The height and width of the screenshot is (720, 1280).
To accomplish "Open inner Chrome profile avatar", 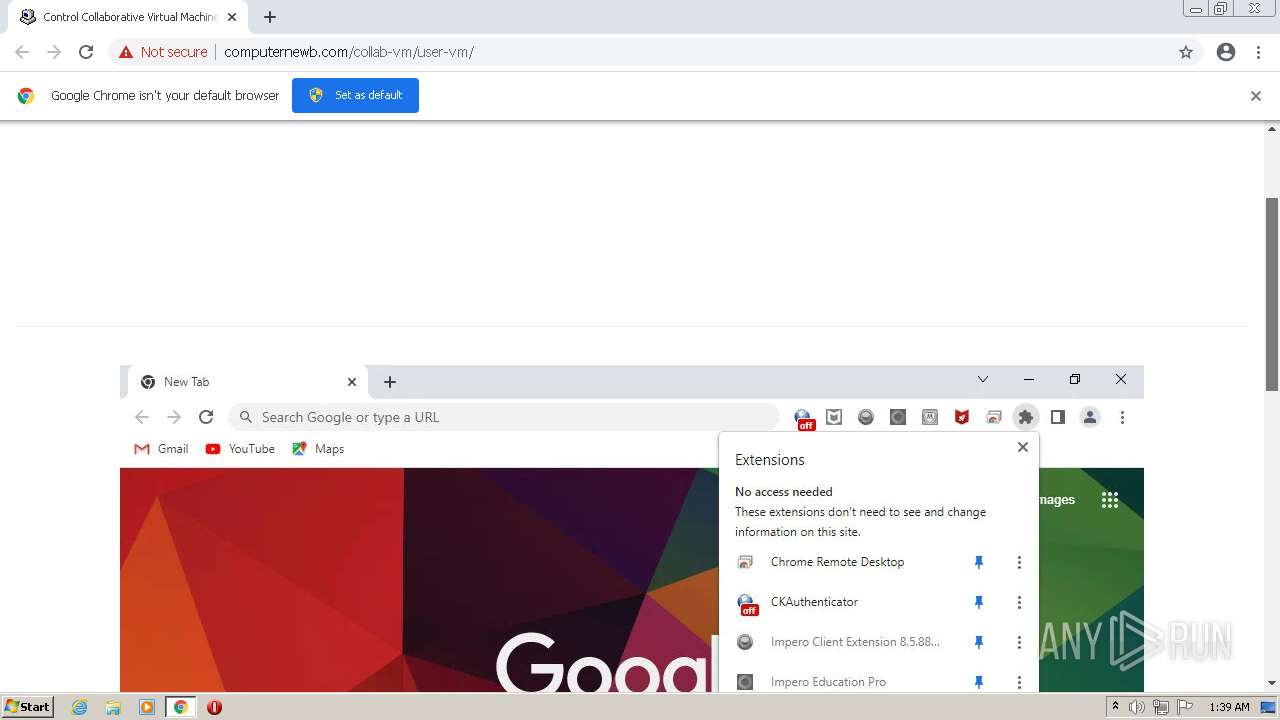I will click(x=1090, y=417).
